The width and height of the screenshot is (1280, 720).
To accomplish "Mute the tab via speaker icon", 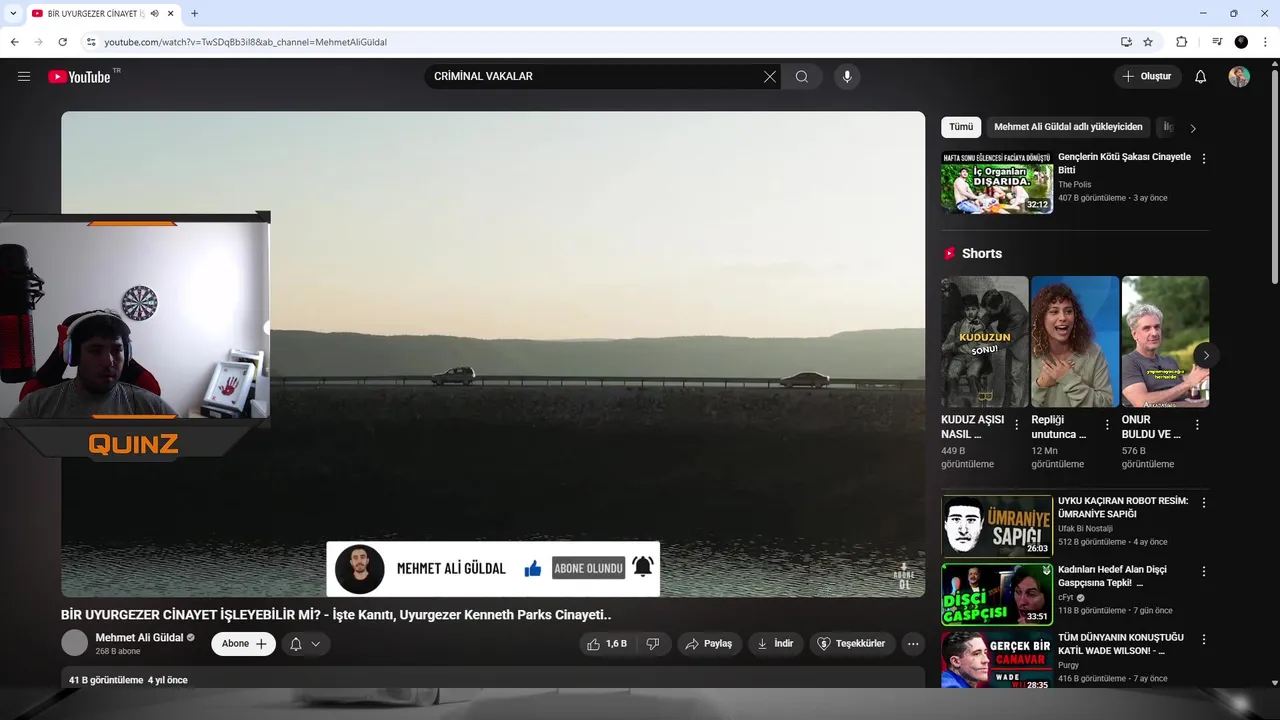I will (x=155, y=13).
